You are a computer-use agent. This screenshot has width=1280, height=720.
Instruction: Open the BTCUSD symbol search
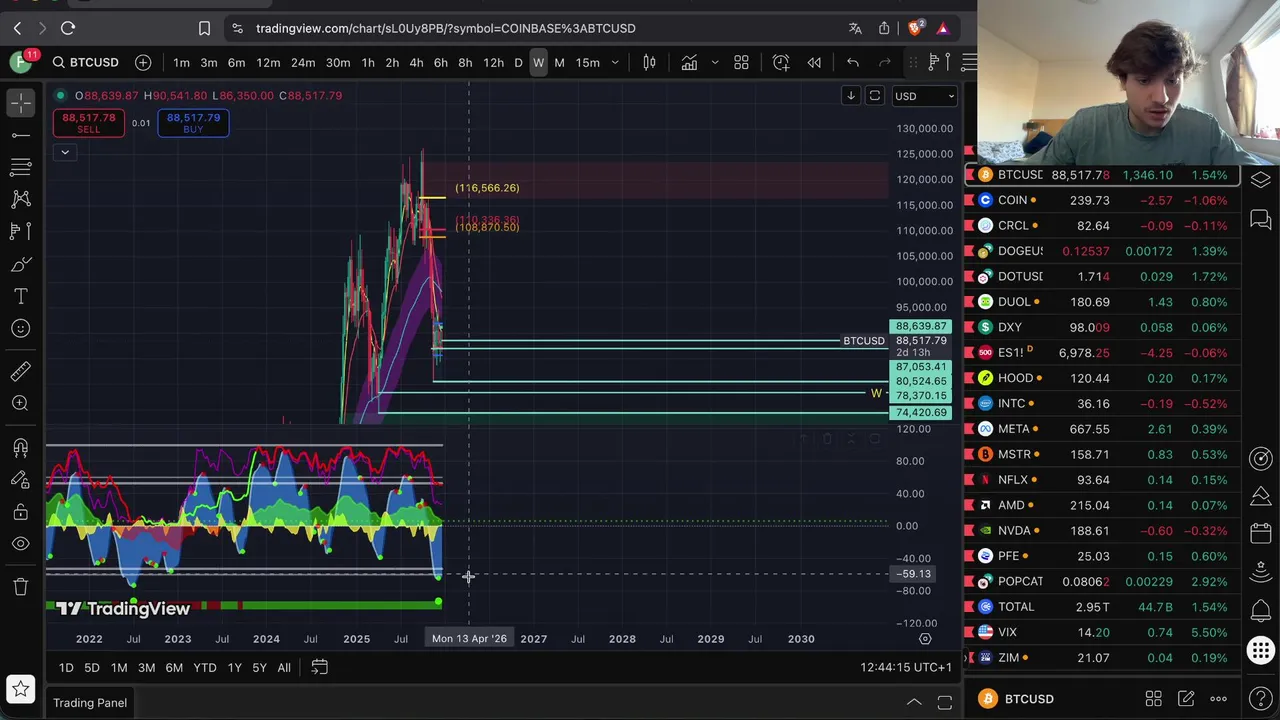pos(85,63)
